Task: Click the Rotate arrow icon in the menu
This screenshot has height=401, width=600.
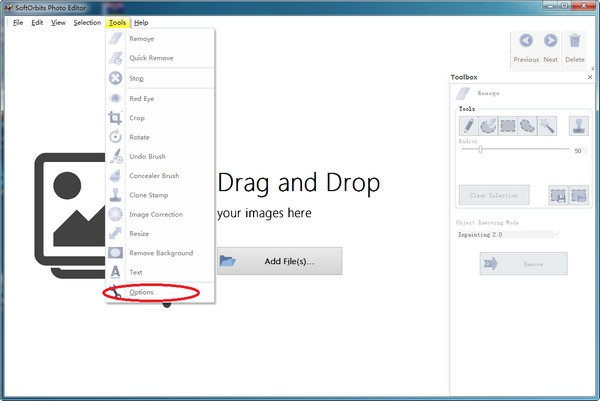Action: (x=115, y=137)
